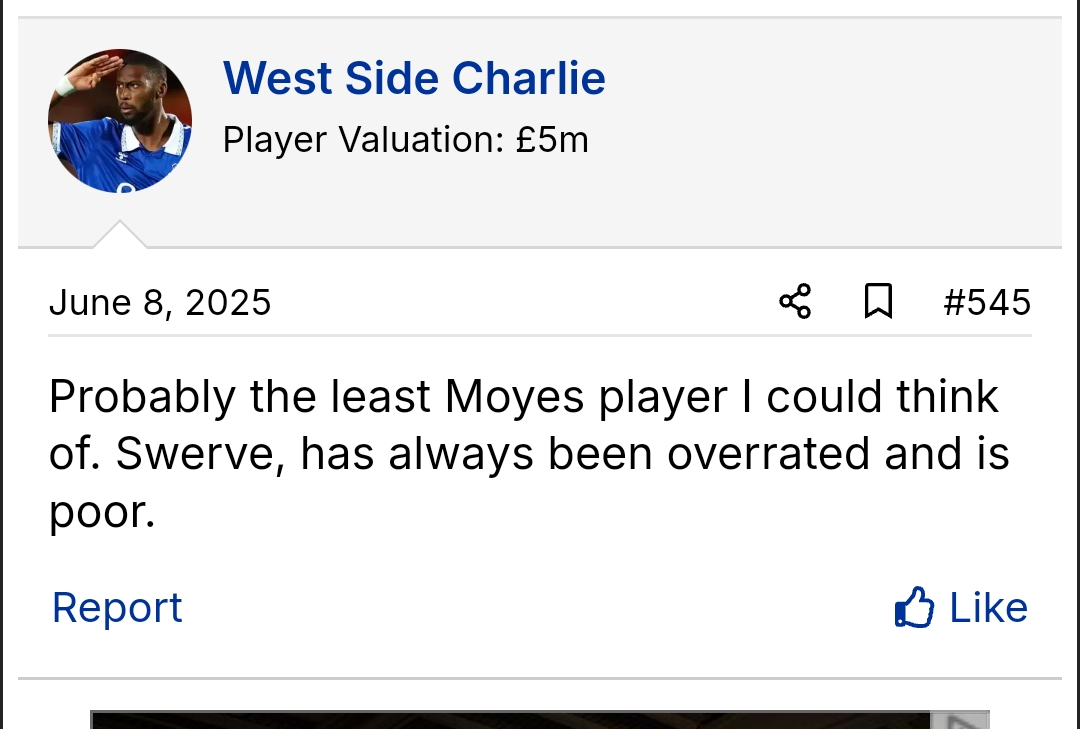The width and height of the screenshot is (1080, 729).
Task: Report this post
Action: click(x=117, y=608)
